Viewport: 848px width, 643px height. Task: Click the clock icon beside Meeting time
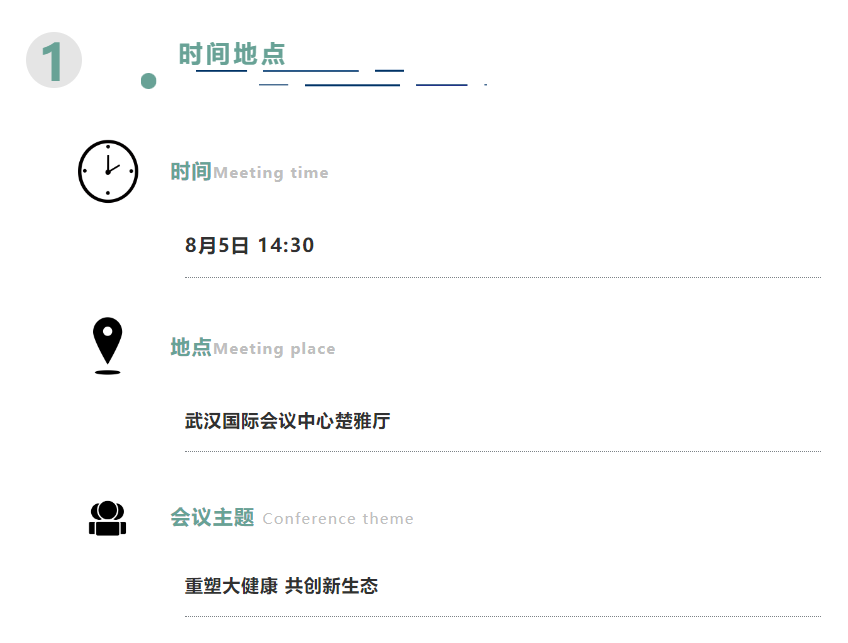pos(108,171)
